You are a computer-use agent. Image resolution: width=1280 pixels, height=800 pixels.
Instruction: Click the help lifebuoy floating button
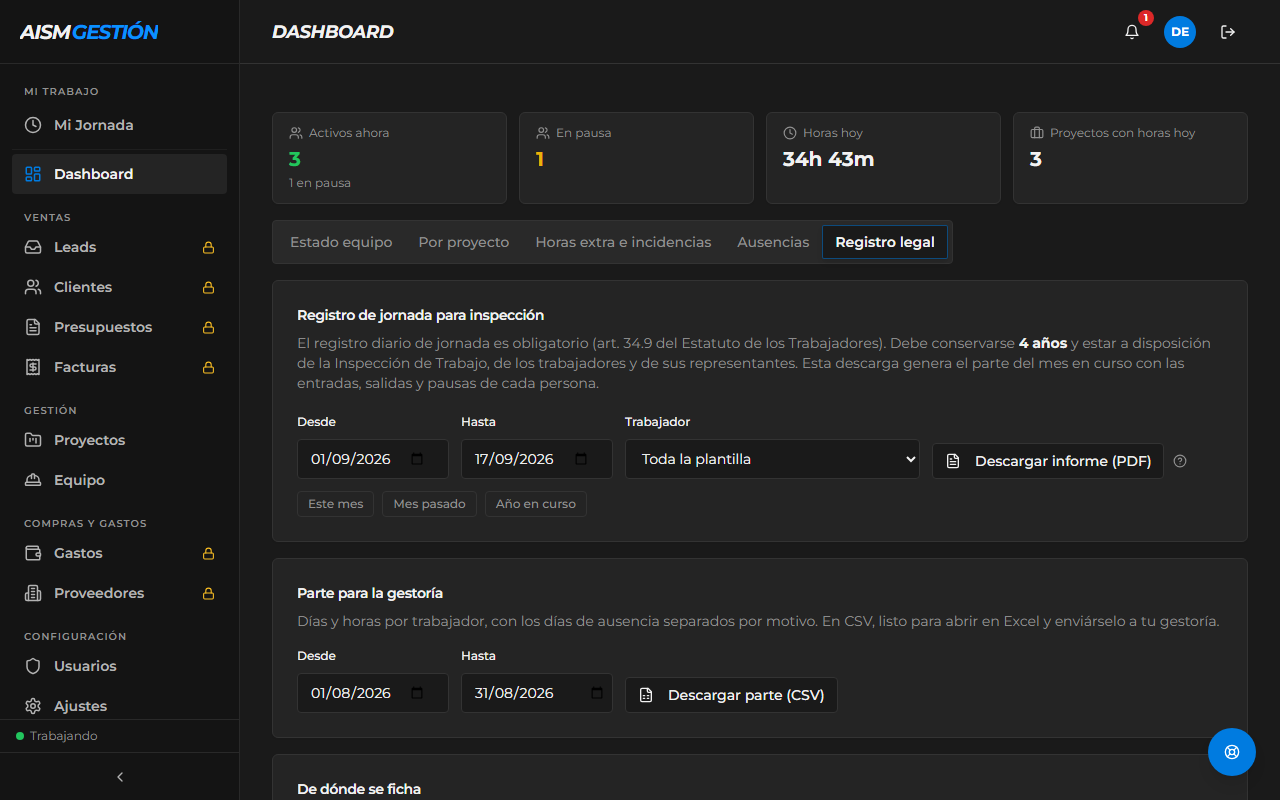pos(1232,752)
